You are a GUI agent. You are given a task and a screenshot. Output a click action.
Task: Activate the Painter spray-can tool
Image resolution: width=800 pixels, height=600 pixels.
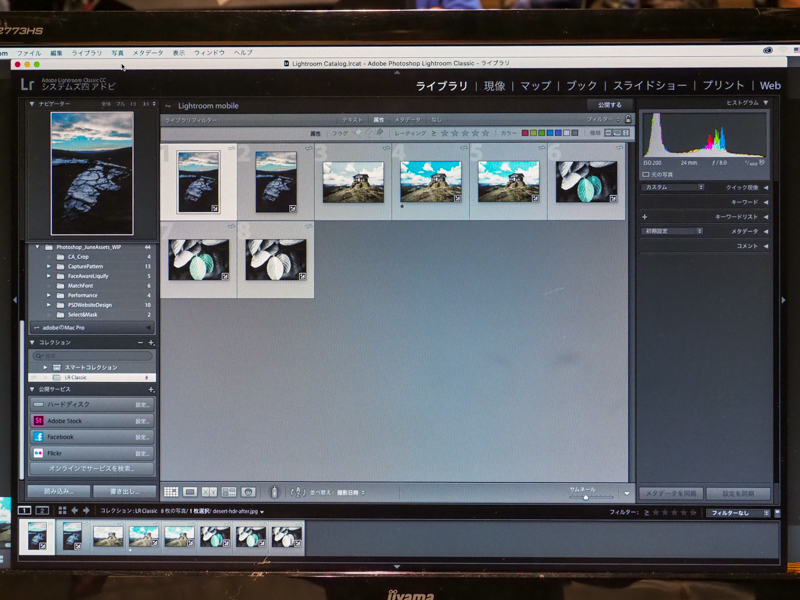click(274, 491)
